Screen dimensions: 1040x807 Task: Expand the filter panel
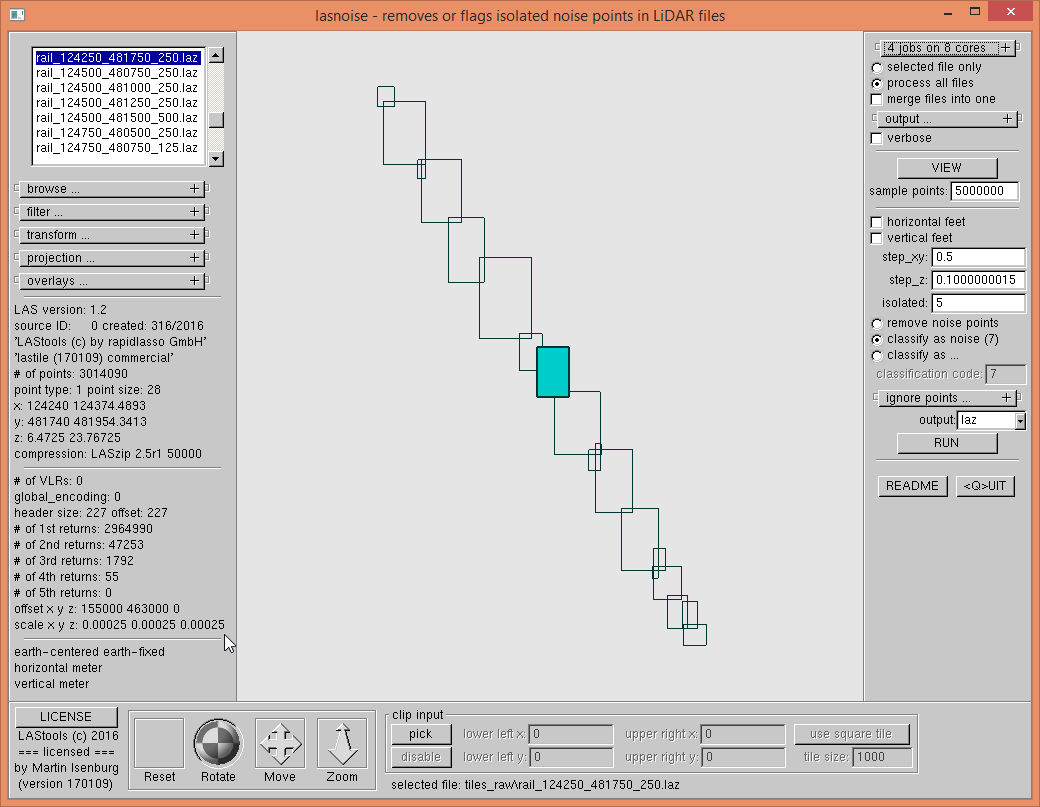click(x=112, y=212)
